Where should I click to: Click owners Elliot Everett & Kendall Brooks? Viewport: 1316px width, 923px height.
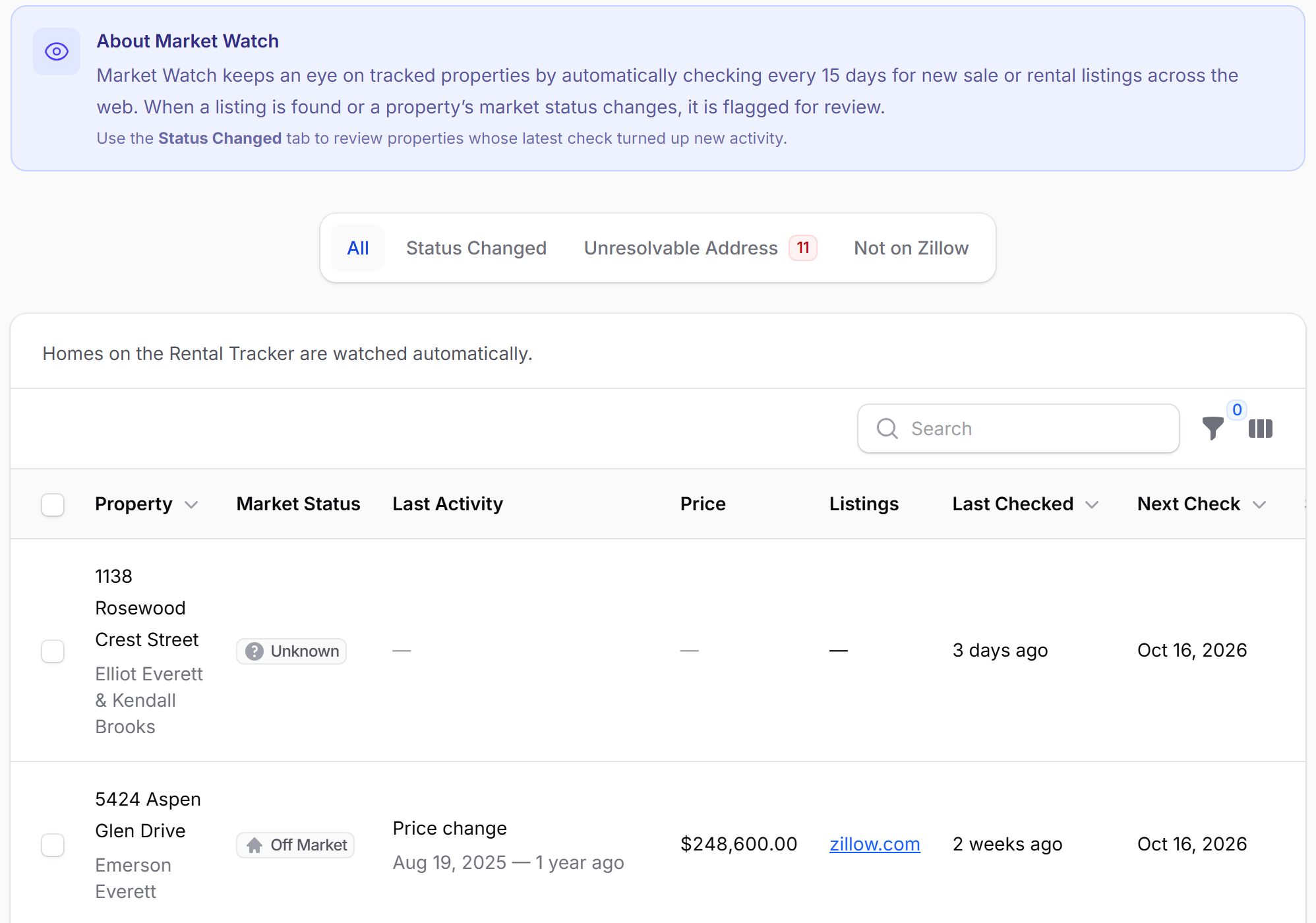[x=149, y=700]
